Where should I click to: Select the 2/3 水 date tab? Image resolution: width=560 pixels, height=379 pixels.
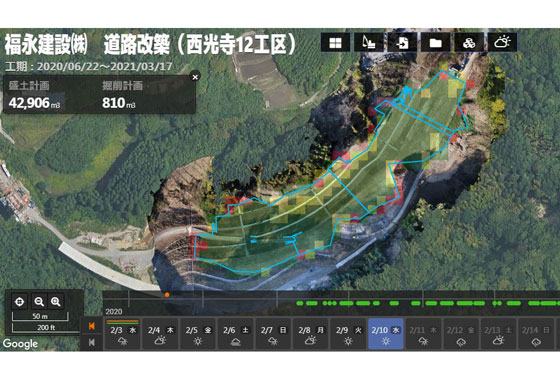pyautogui.click(x=123, y=334)
